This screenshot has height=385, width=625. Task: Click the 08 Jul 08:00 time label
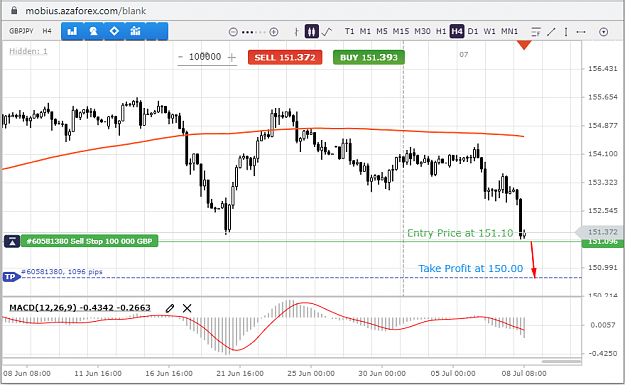pos(524,373)
